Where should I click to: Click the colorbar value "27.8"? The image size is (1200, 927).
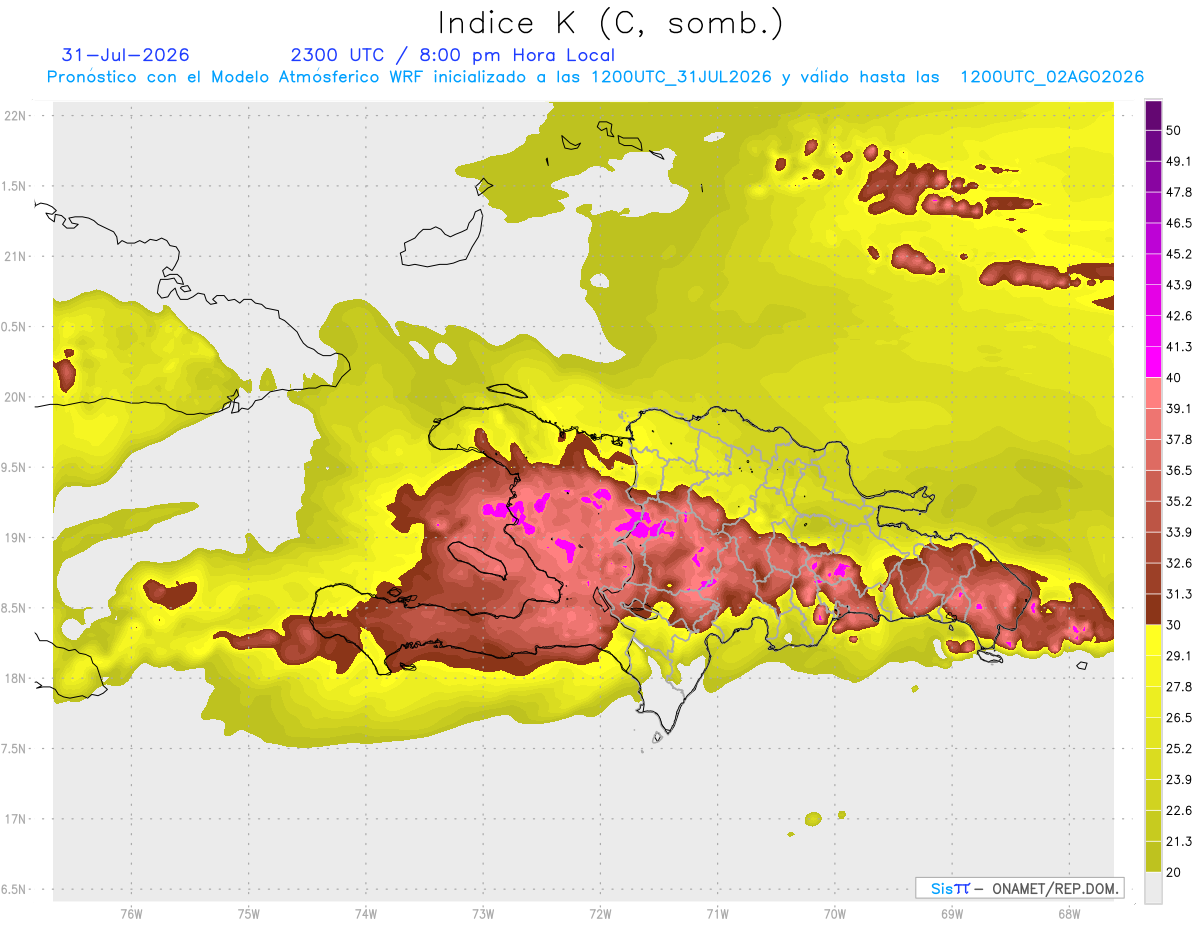pos(1178,687)
